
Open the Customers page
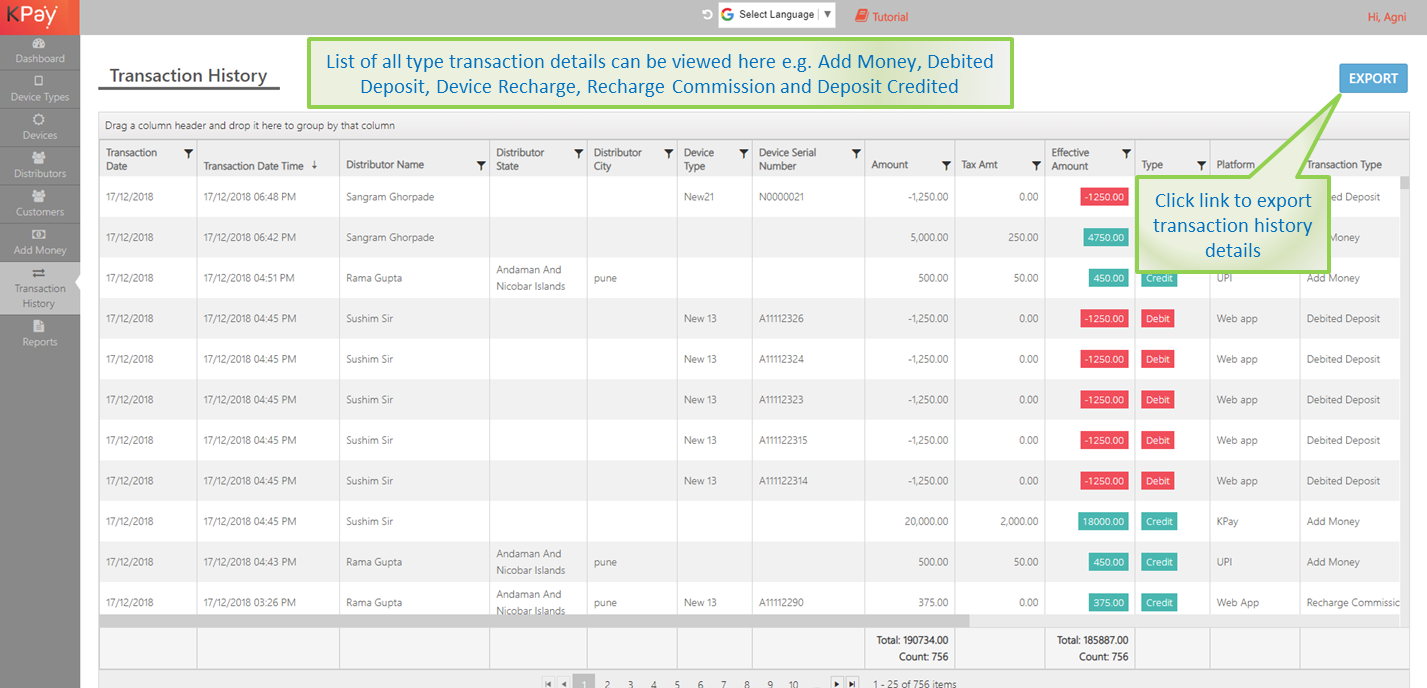(39, 204)
